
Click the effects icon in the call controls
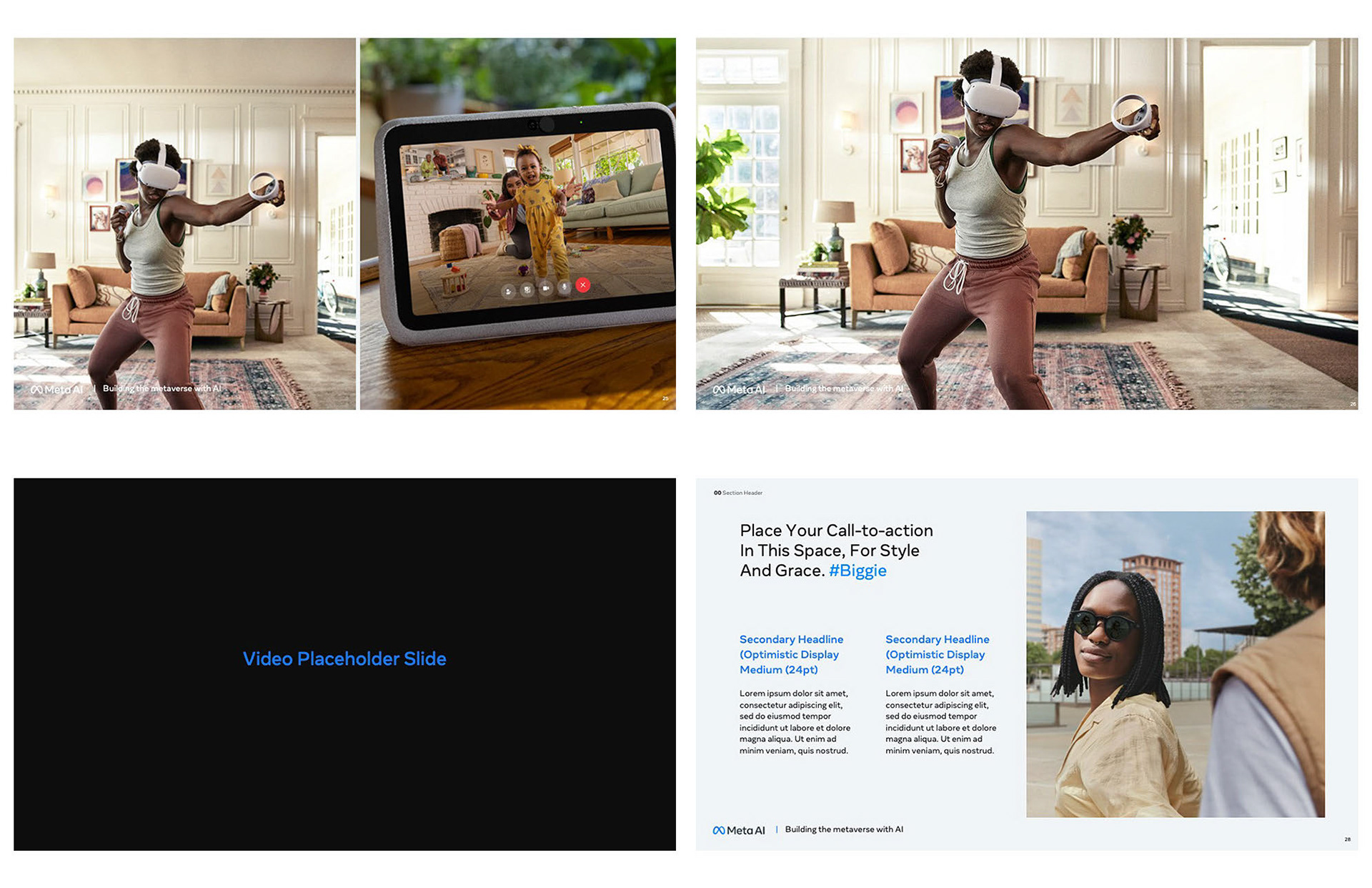[527, 290]
